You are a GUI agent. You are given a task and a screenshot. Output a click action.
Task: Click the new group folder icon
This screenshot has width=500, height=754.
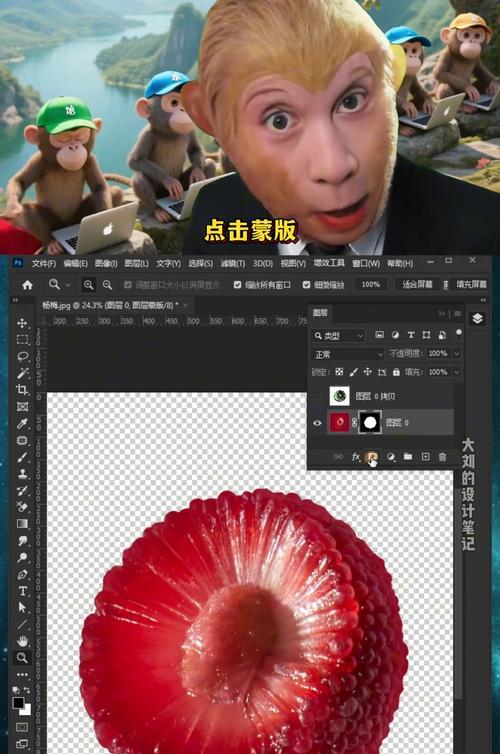point(408,456)
